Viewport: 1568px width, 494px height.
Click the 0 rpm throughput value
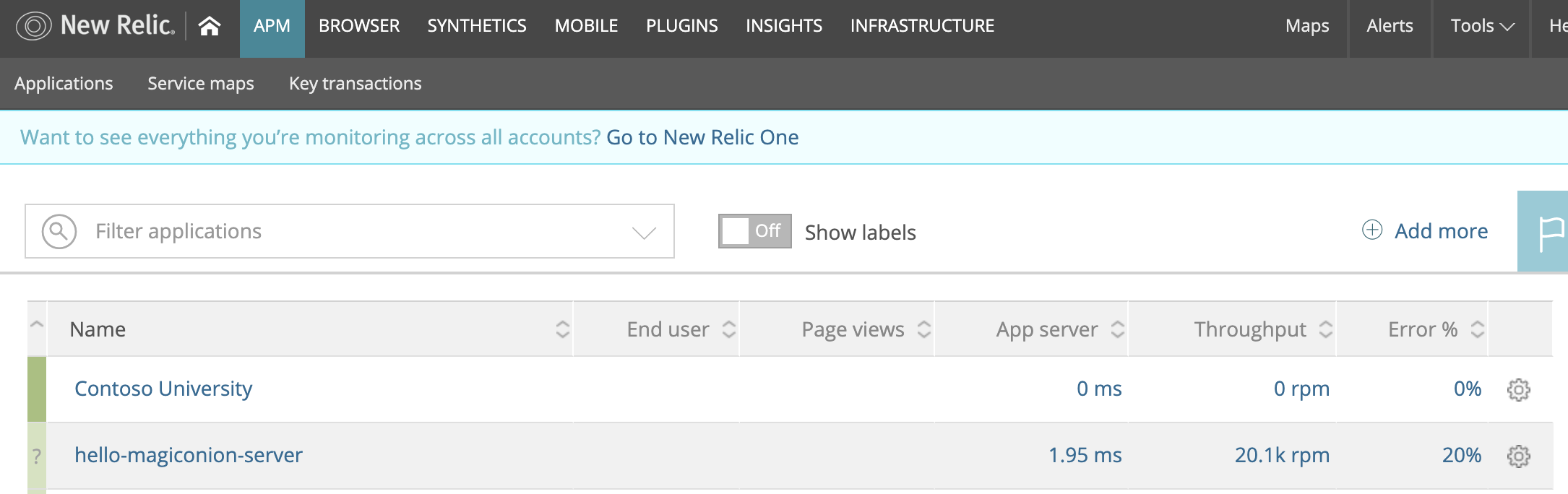(1301, 389)
